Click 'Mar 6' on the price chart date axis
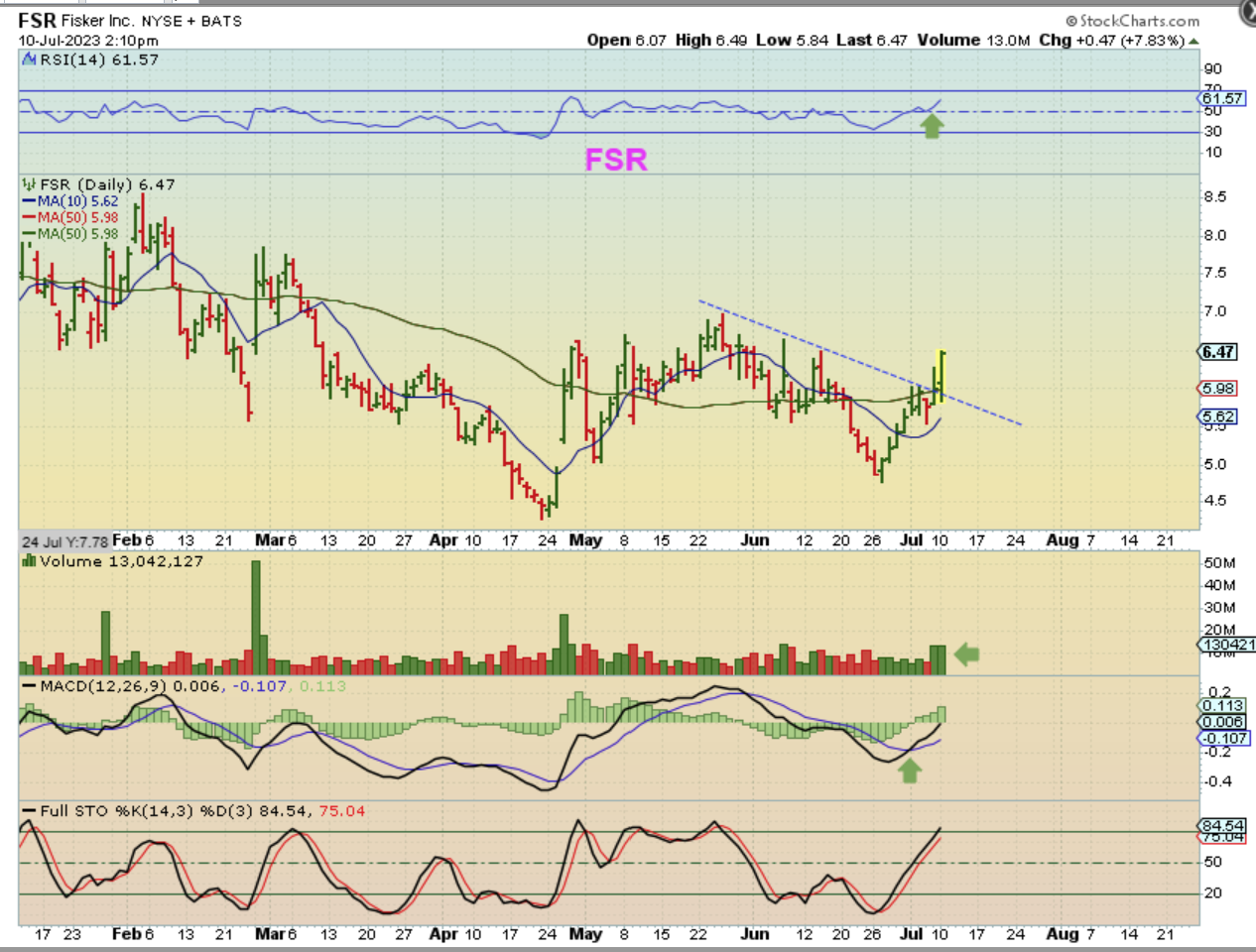This screenshot has width=1256, height=952. point(276,540)
